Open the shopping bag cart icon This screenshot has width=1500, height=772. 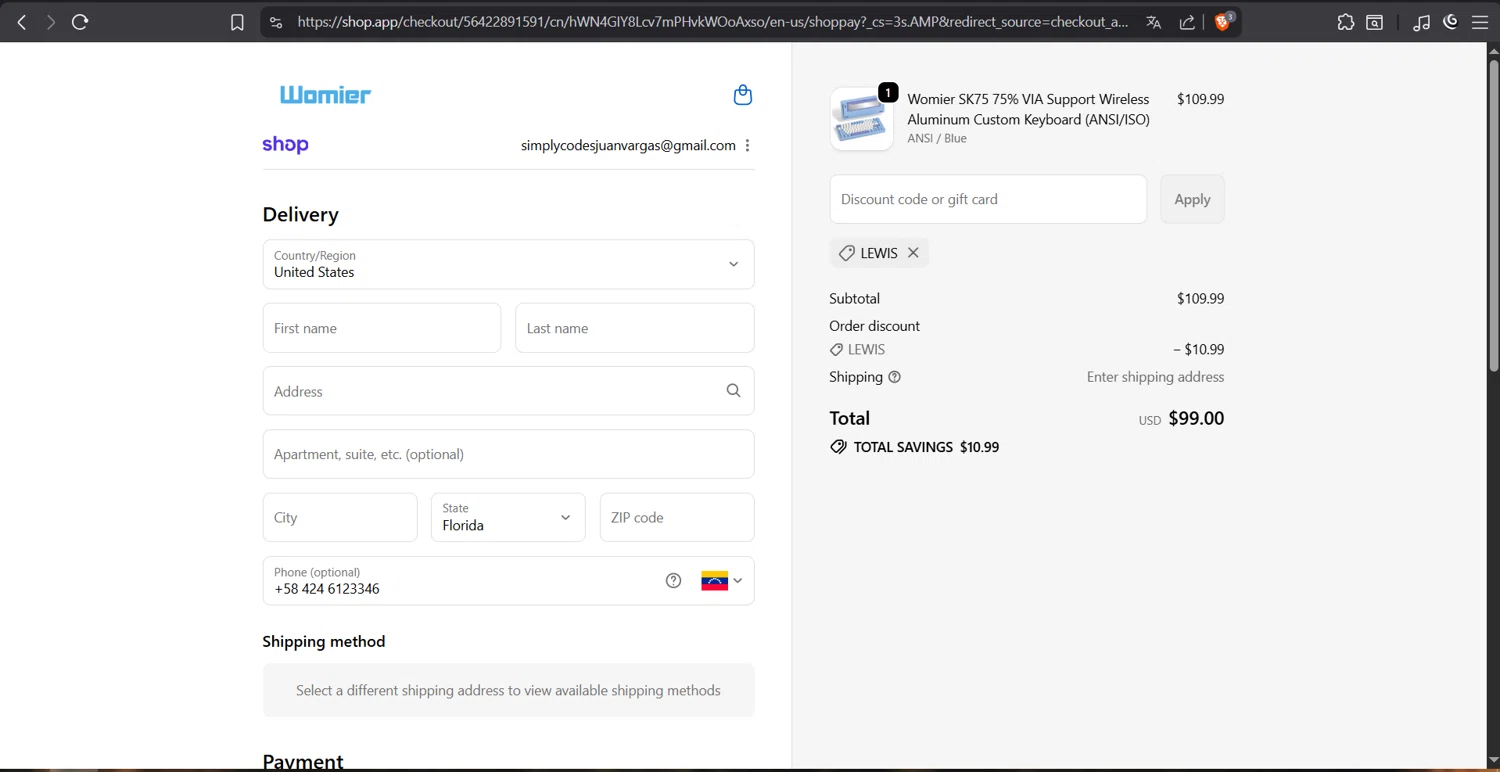point(742,95)
